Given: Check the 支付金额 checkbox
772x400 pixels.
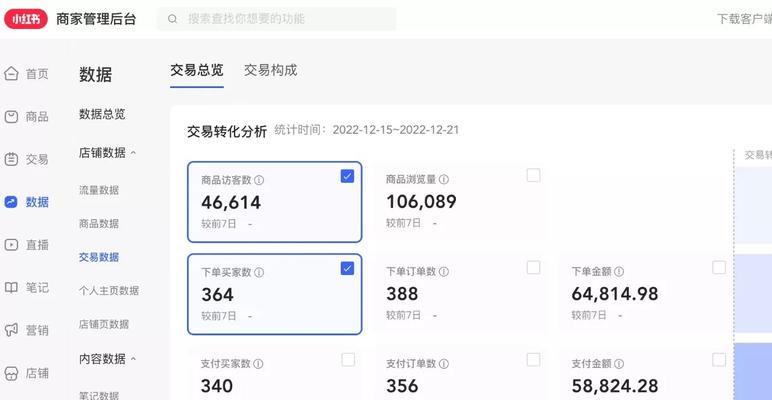Looking at the screenshot, I should (x=719, y=360).
